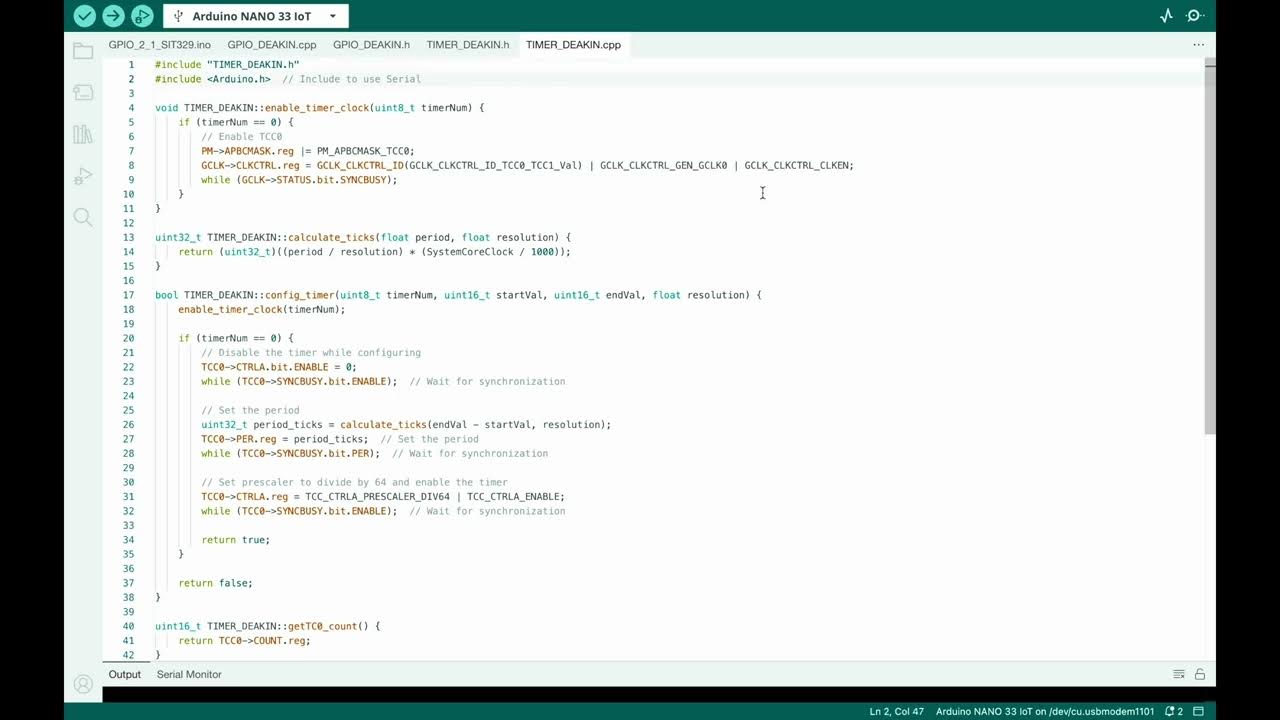Clear output using the clear lines icon

(x=1179, y=674)
